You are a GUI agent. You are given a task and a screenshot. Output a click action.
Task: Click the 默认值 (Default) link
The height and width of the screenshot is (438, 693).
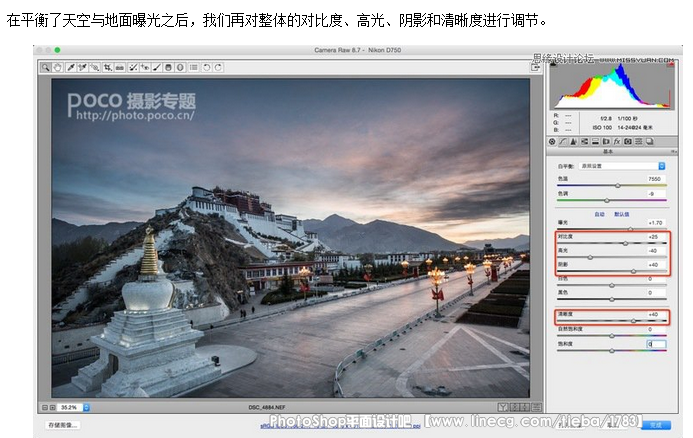(x=621, y=214)
